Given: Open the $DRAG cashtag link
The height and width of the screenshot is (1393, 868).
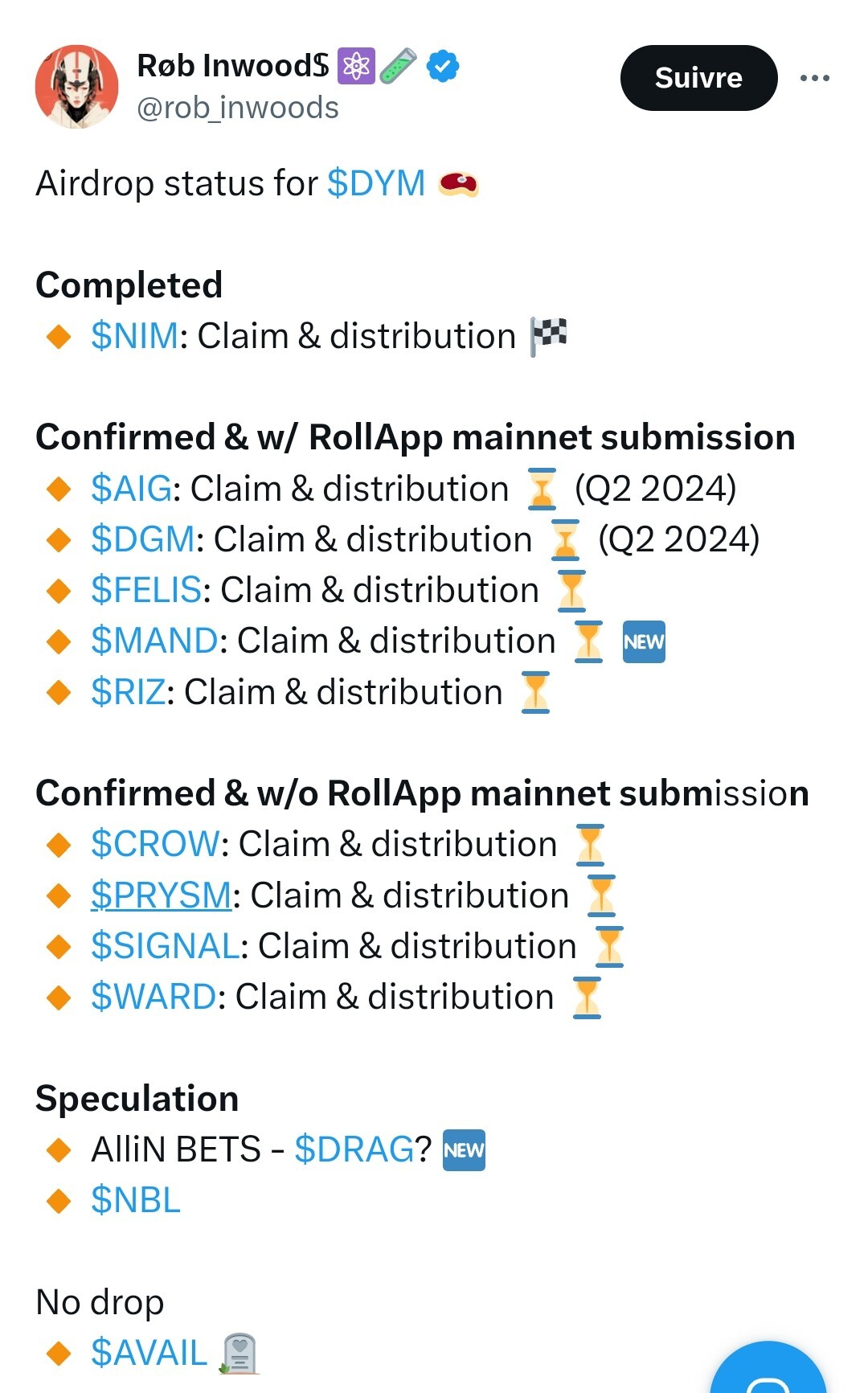Looking at the screenshot, I should point(354,1149).
